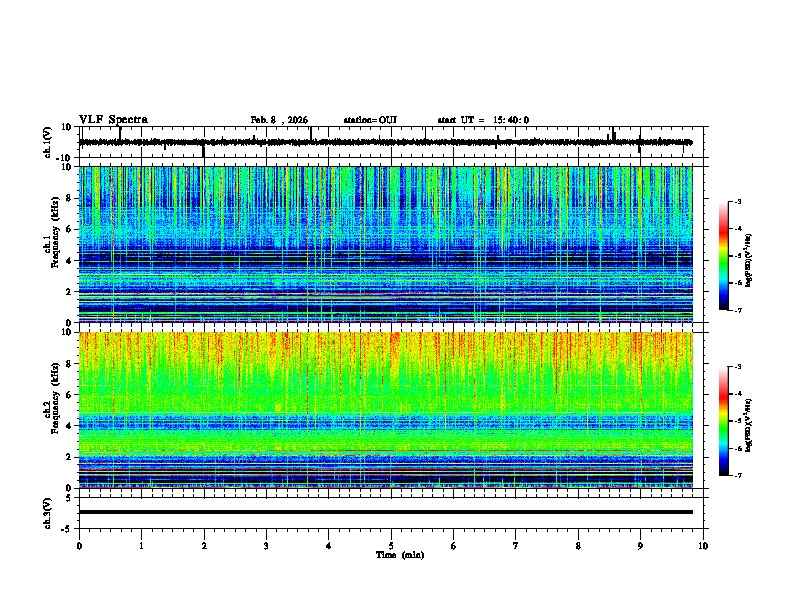792x612 pixels.
Task: Click the ch.1 voltage waveform trace
Action: [385, 142]
